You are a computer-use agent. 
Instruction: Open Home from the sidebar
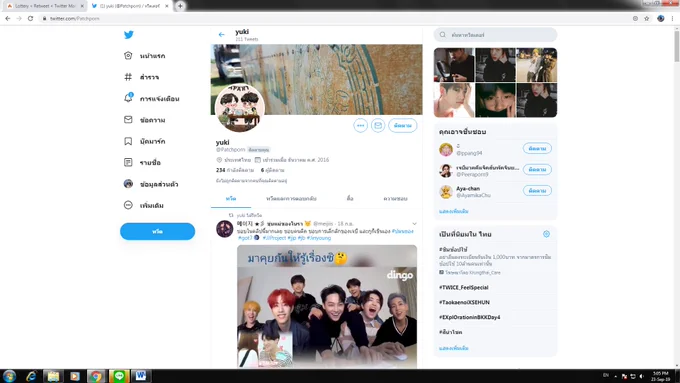click(144, 56)
